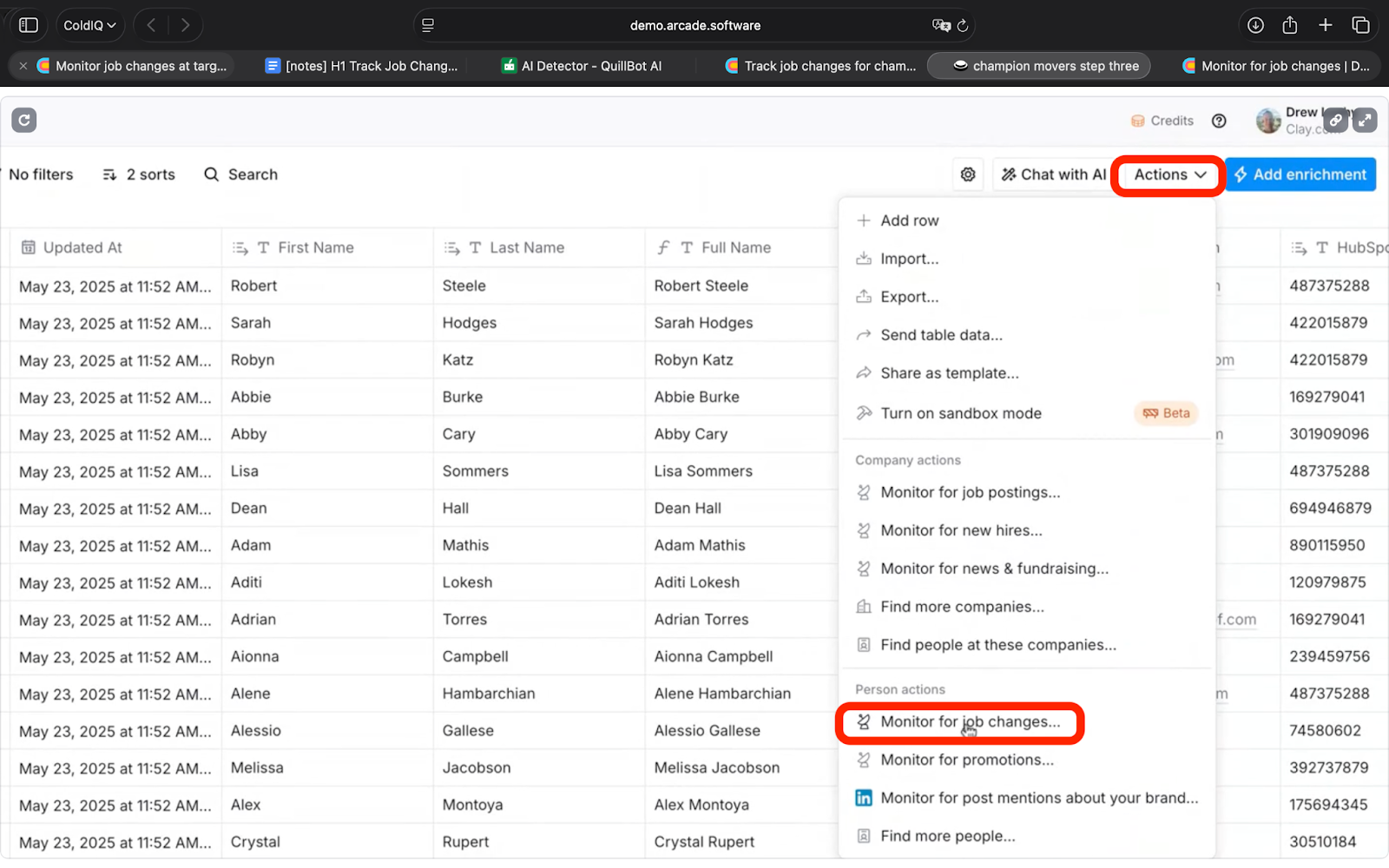Open the 2 sorts control

[x=139, y=174]
